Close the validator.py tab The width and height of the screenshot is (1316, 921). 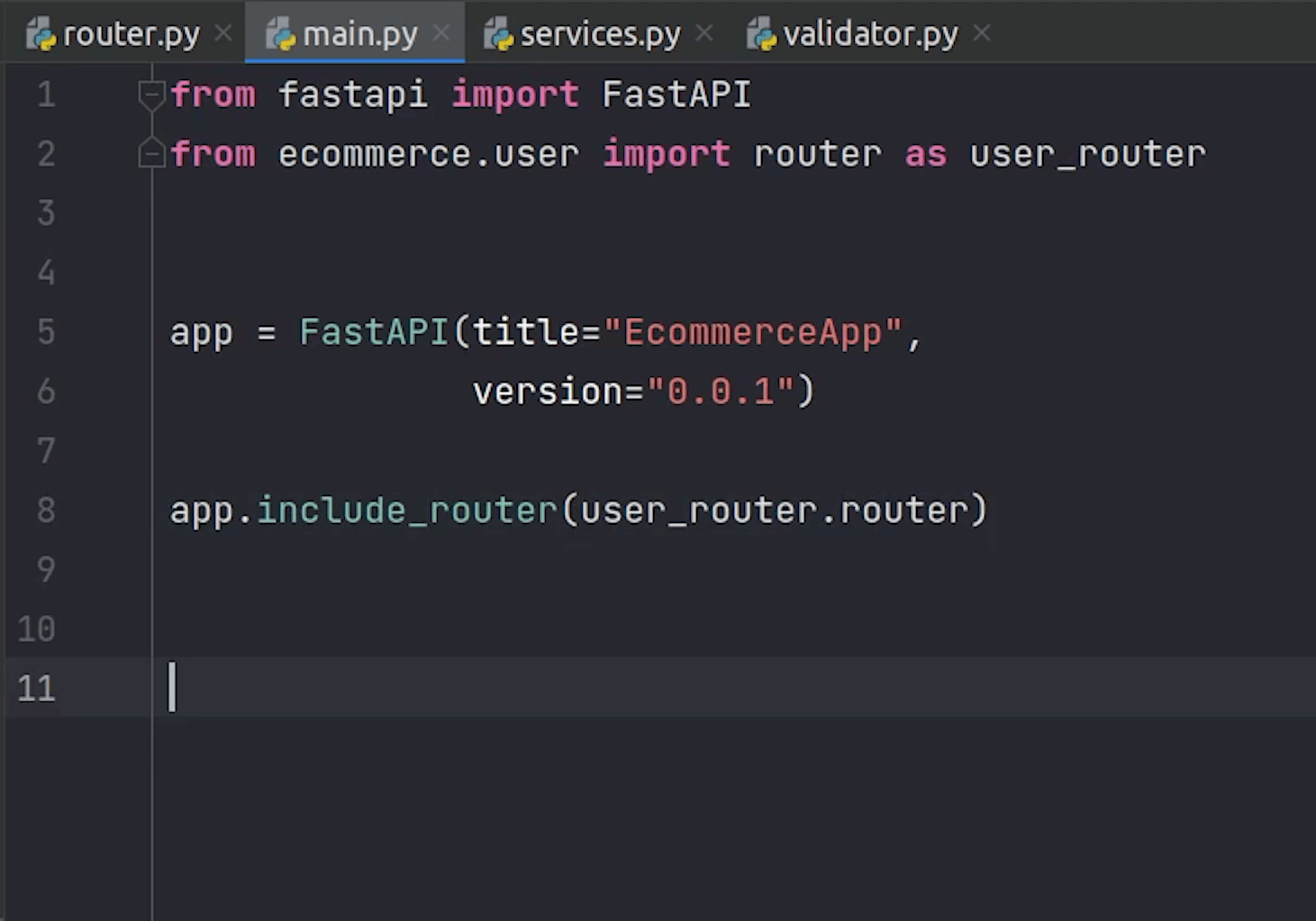pyautogui.click(x=982, y=33)
